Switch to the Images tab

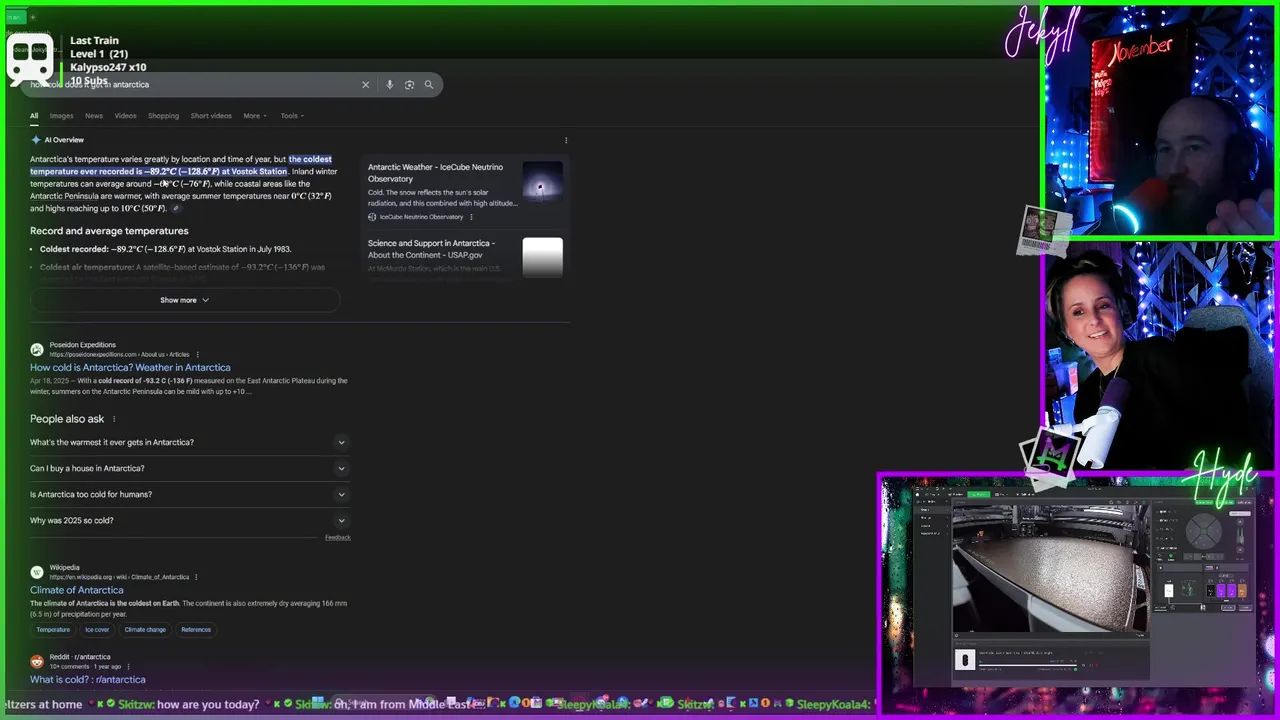tap(61, 116)
